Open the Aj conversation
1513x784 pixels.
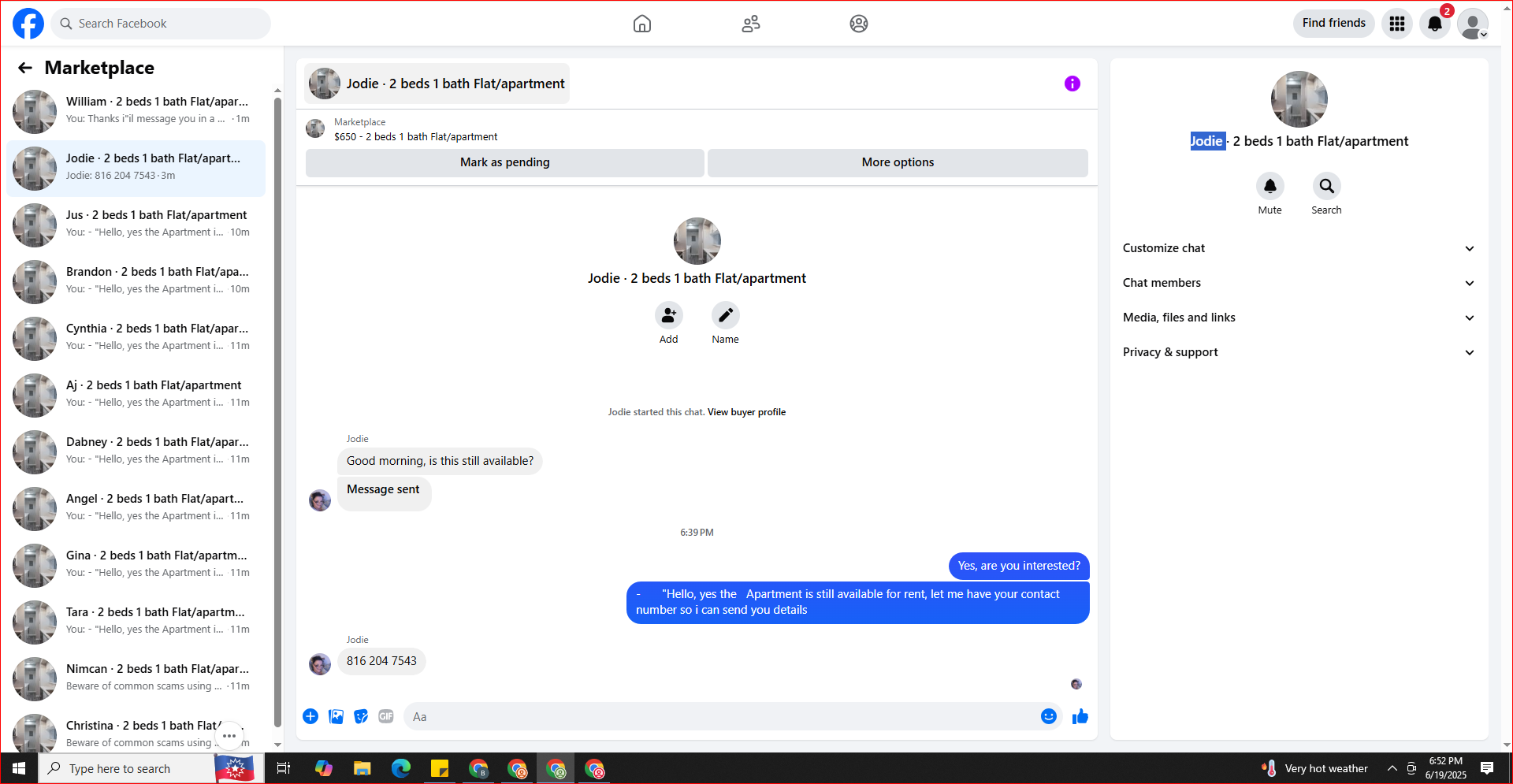[x=136, y=396]
